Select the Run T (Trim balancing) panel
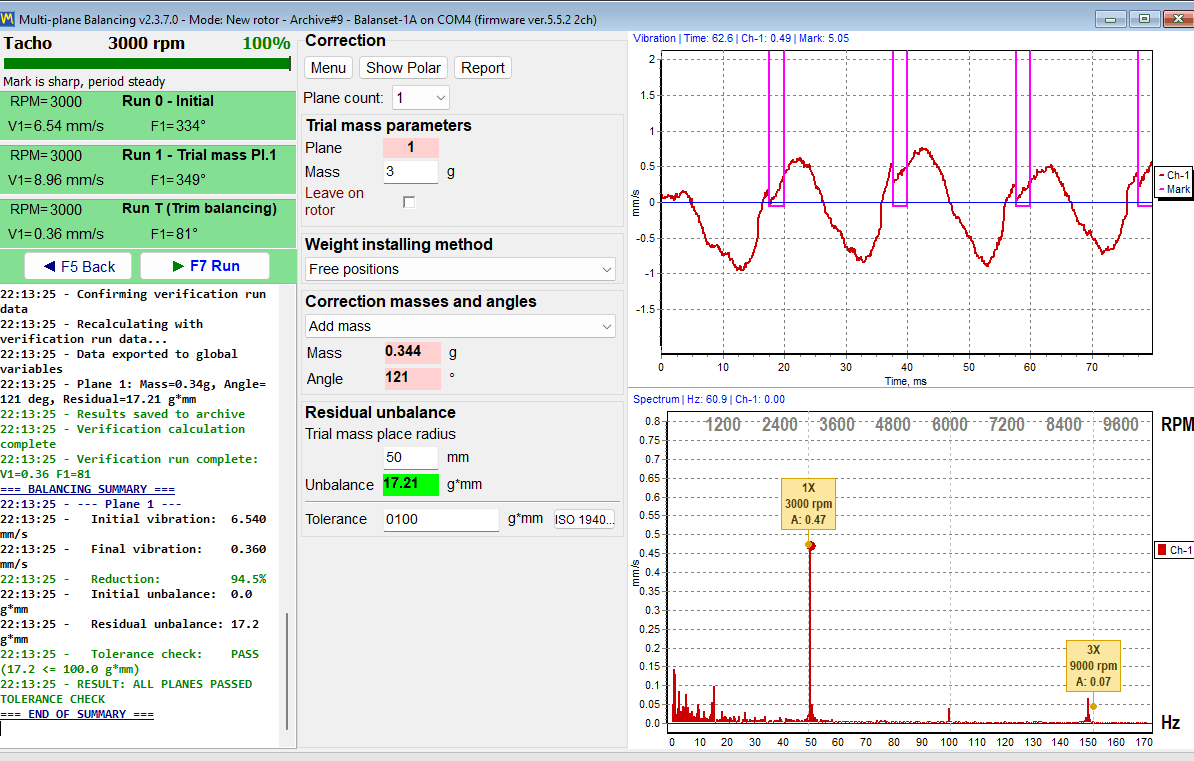 coord(148,223)
